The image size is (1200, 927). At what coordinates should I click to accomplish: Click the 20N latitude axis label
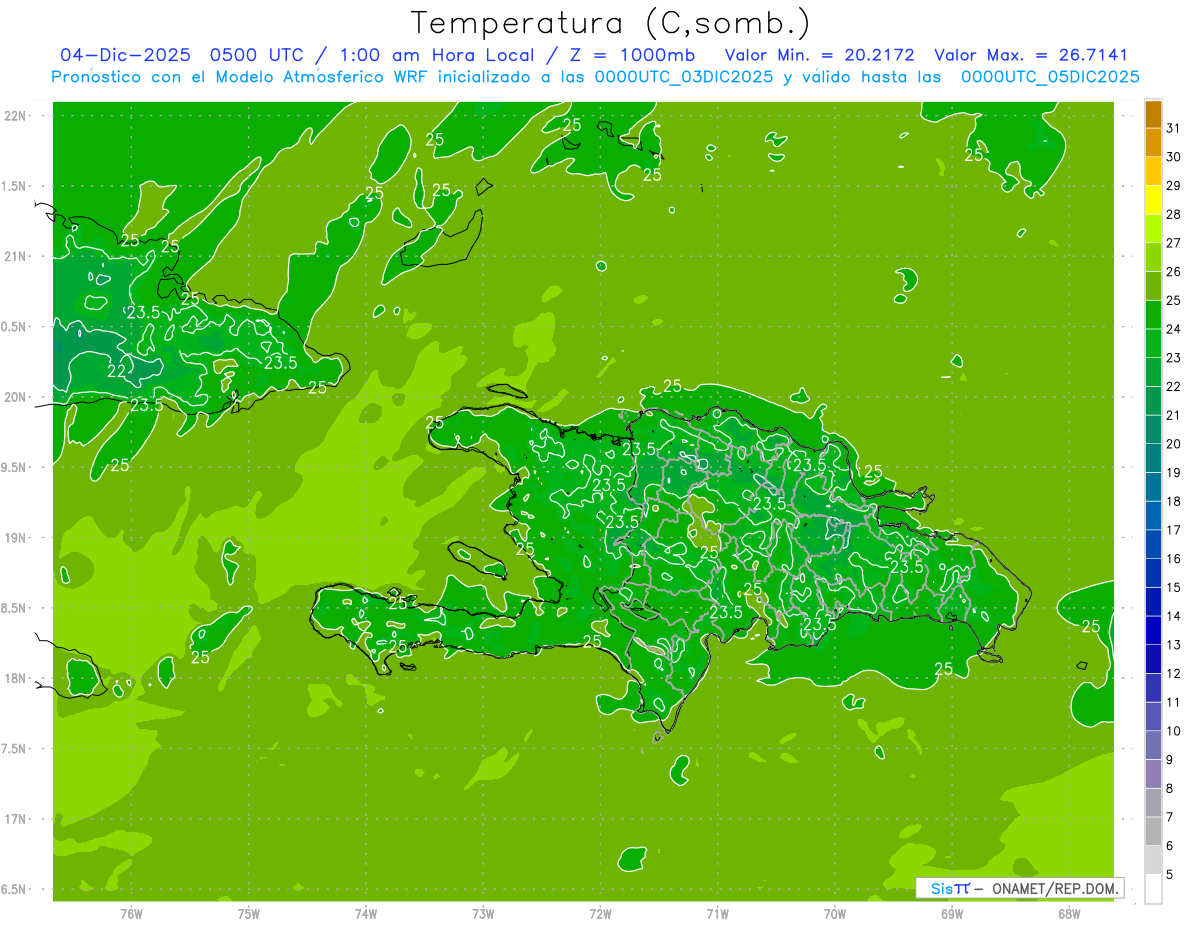(15, 397)
